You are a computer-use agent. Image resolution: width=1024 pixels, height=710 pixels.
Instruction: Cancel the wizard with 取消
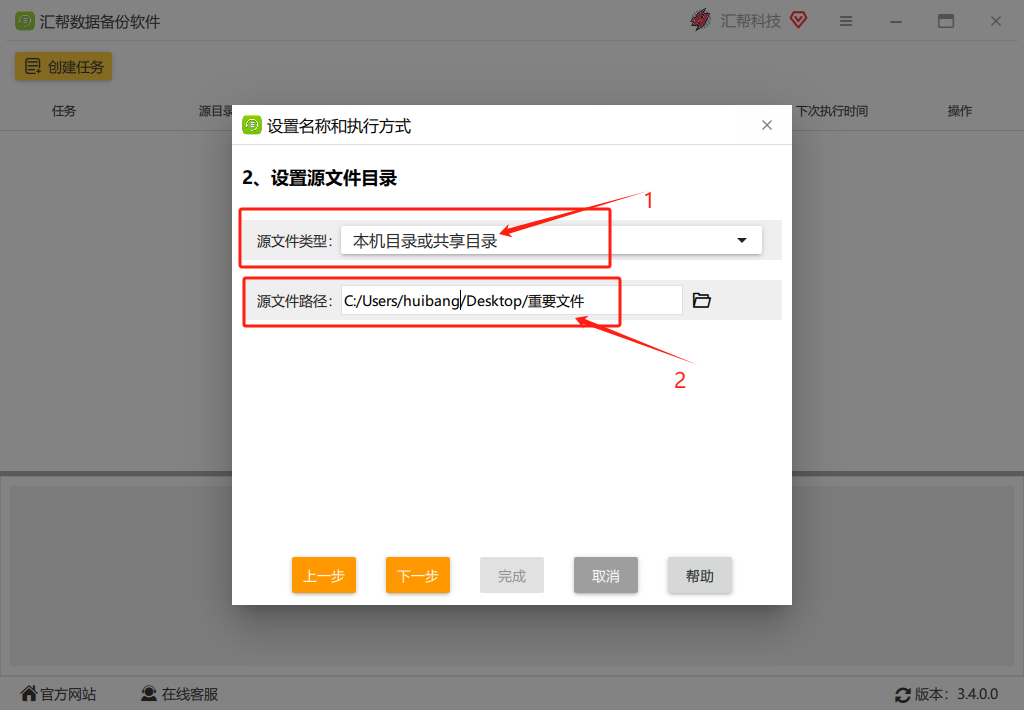pyautogui.click(x=605, y=575)
